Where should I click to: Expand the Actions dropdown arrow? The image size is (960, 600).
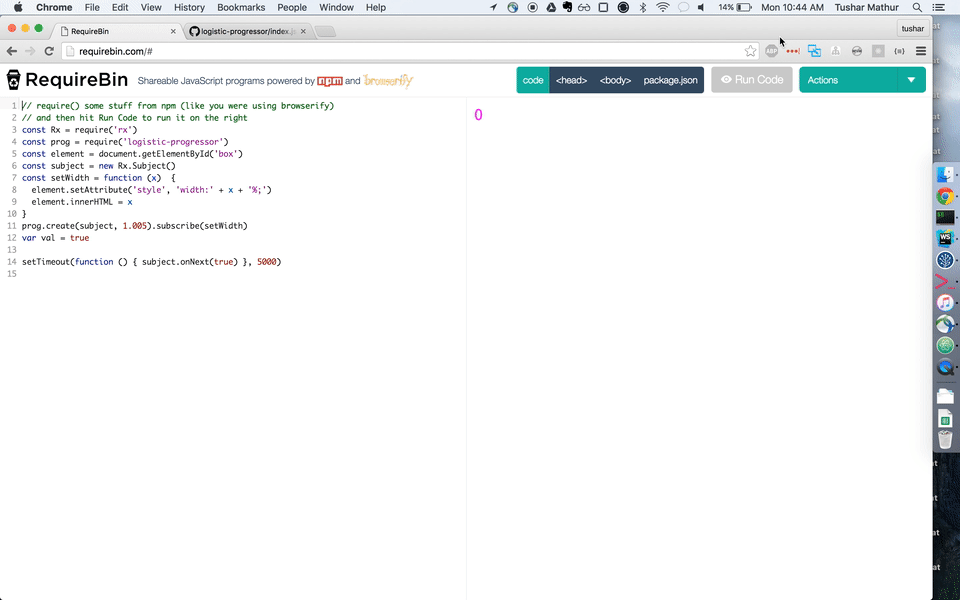[x=912, y=80]
